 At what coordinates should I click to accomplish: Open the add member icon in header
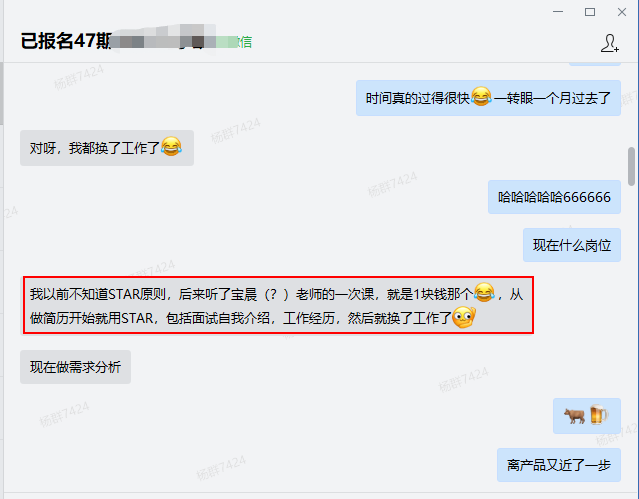pyautogui.click(x=610, y=43)
